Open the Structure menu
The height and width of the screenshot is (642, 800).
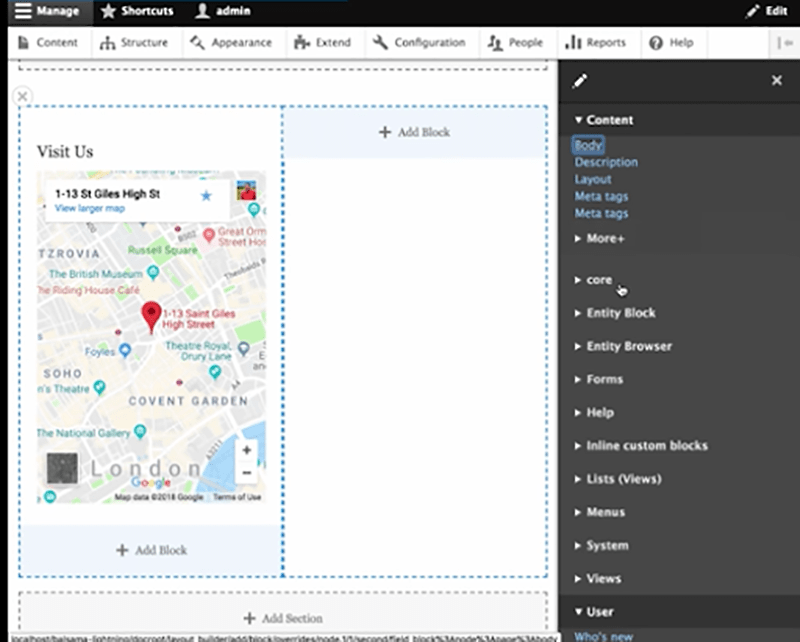134,43
